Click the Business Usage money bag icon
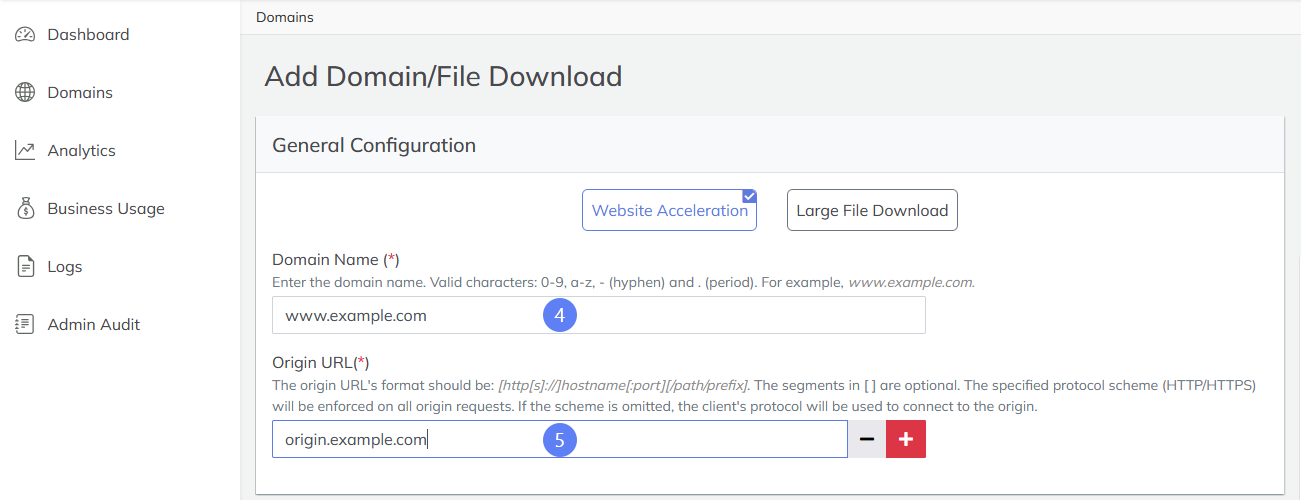The image size is (1301, 500). pyautogui.click(x=26, y=209)
